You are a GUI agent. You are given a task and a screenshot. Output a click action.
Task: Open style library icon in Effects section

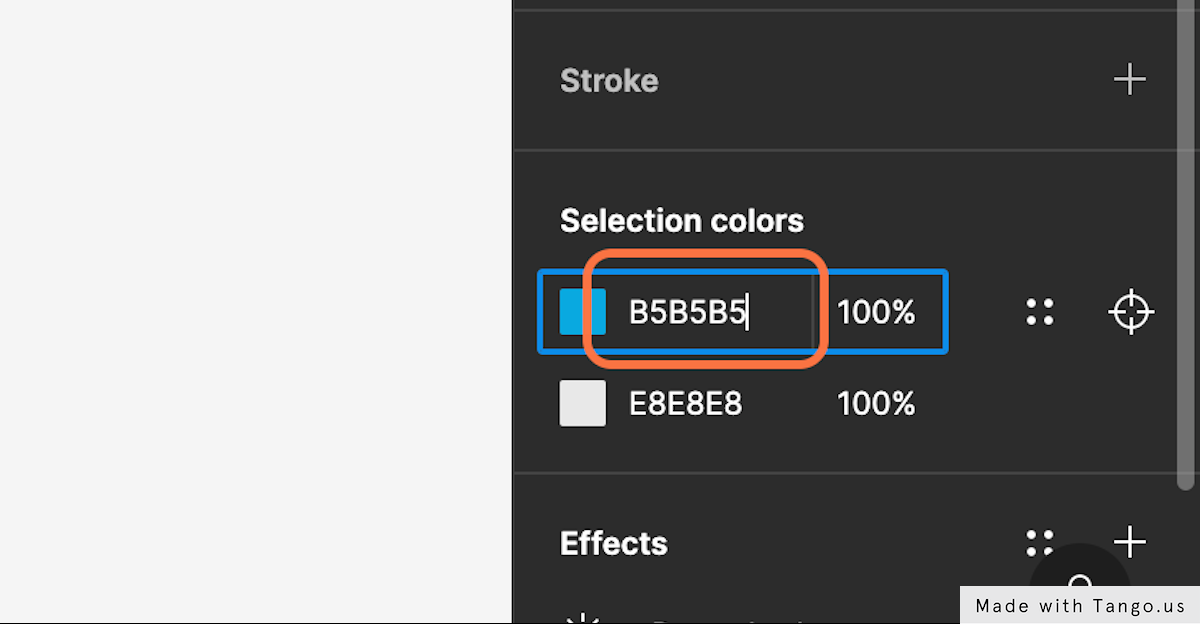coord(1040,543)
